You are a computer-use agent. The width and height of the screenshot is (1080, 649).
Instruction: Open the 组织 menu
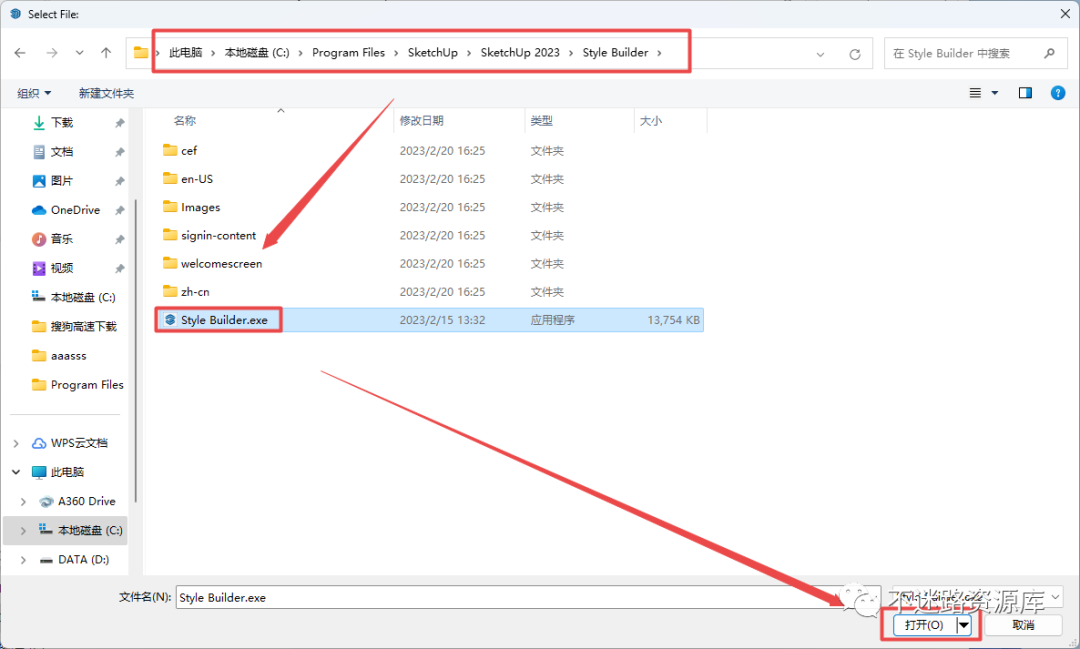pos(34,93)
